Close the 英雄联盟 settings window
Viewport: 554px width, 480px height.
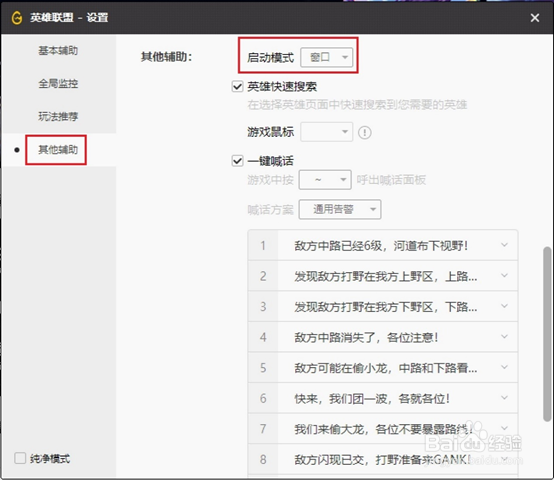coord(535,18)
